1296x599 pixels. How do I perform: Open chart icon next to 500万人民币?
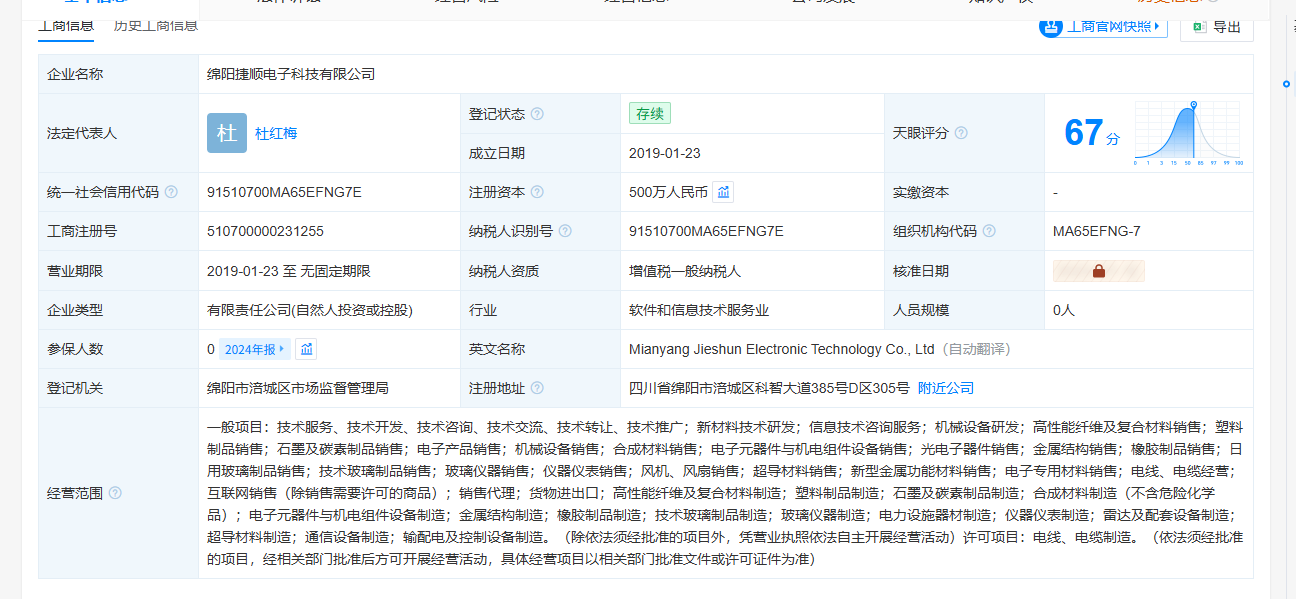tap(724, 192)
